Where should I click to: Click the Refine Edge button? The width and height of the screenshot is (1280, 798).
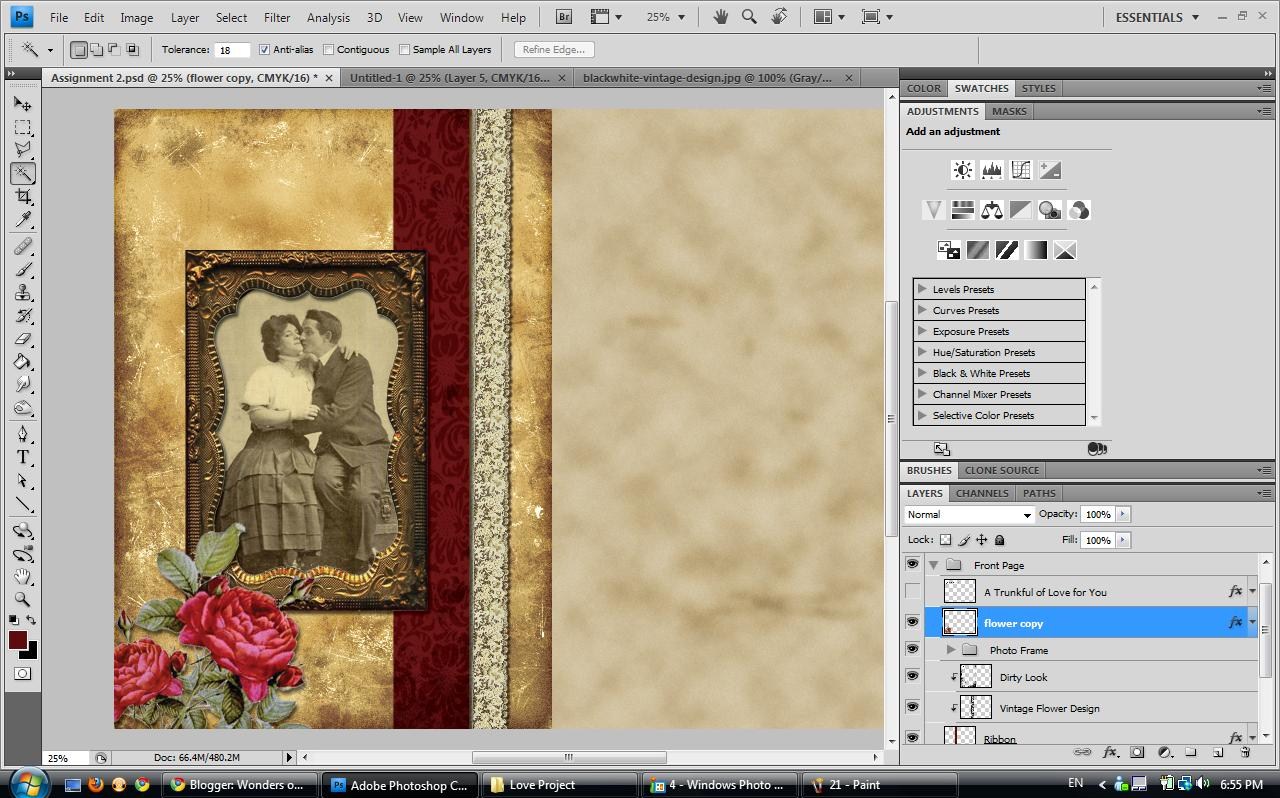point(554,49)
